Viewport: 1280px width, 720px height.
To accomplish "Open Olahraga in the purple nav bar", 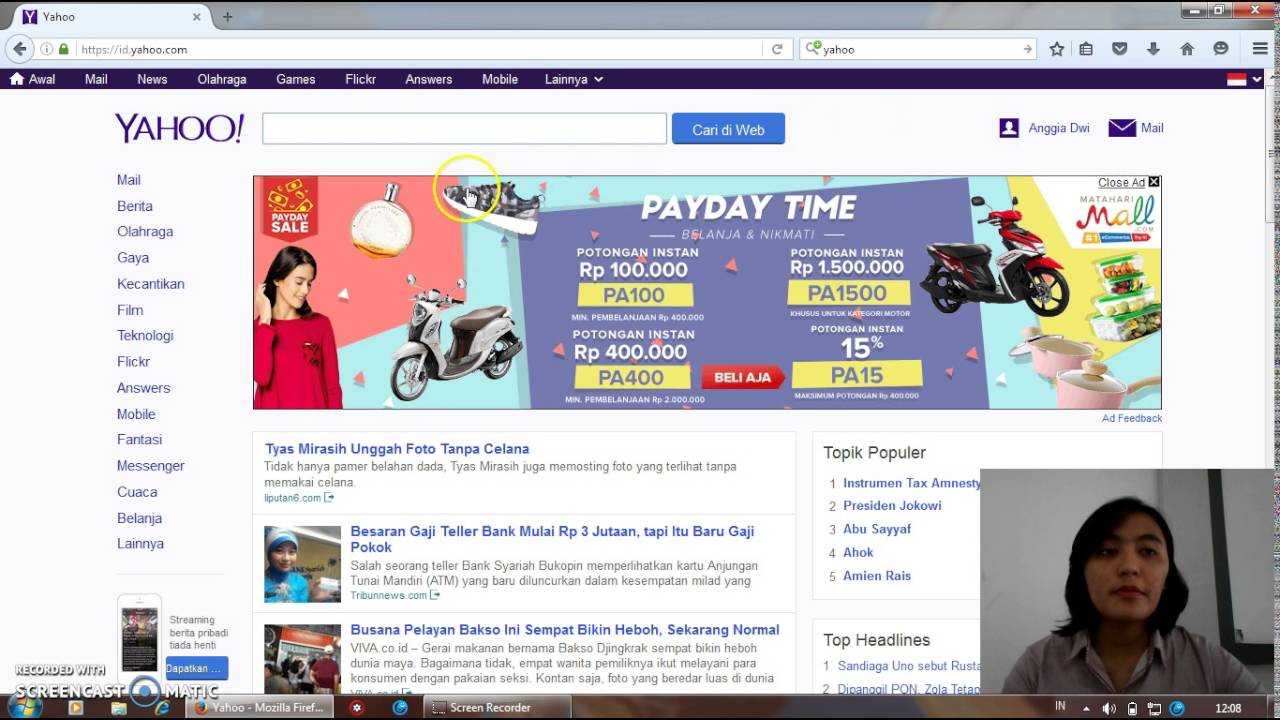I will (x=222, y=79).
